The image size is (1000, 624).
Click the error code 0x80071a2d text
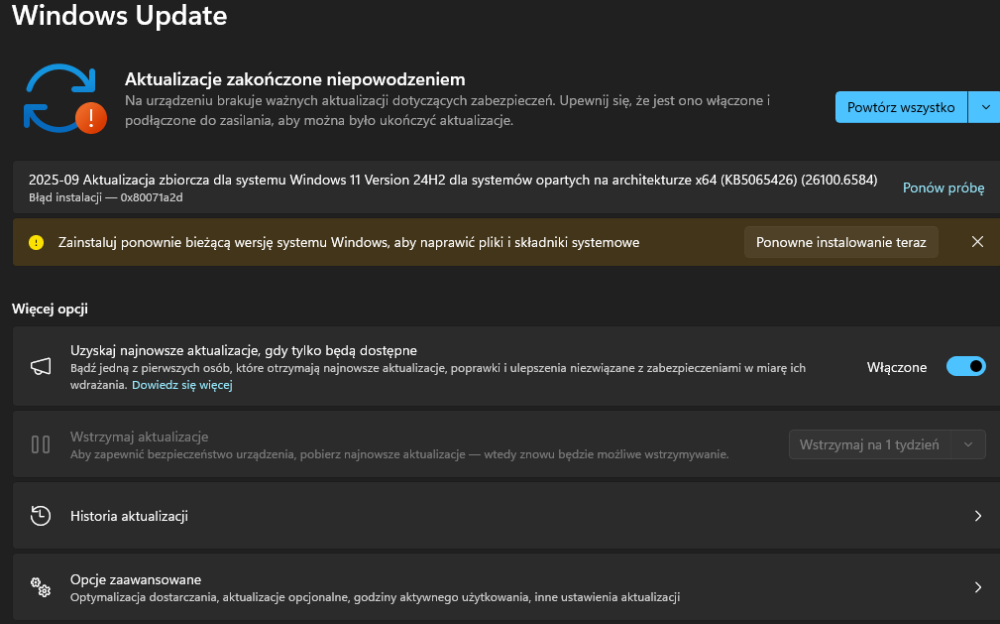145,197
